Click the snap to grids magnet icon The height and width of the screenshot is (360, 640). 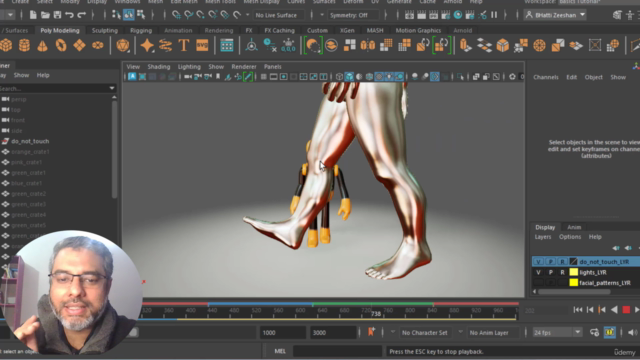click(176, 15)
